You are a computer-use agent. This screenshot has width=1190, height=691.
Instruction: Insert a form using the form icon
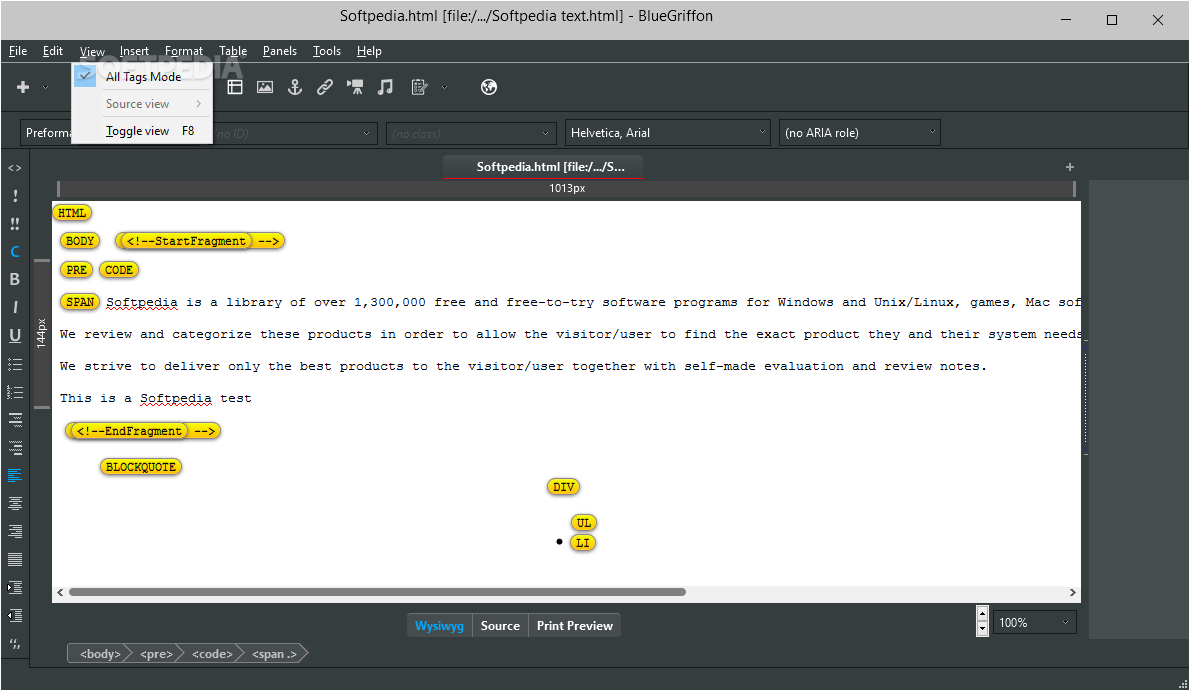pos(419,87)
